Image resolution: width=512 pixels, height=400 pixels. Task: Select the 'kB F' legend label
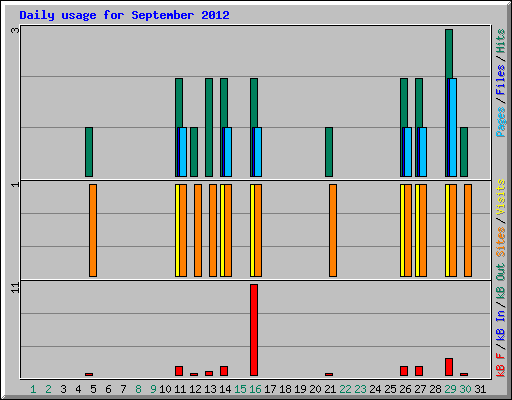click(501, 364)
